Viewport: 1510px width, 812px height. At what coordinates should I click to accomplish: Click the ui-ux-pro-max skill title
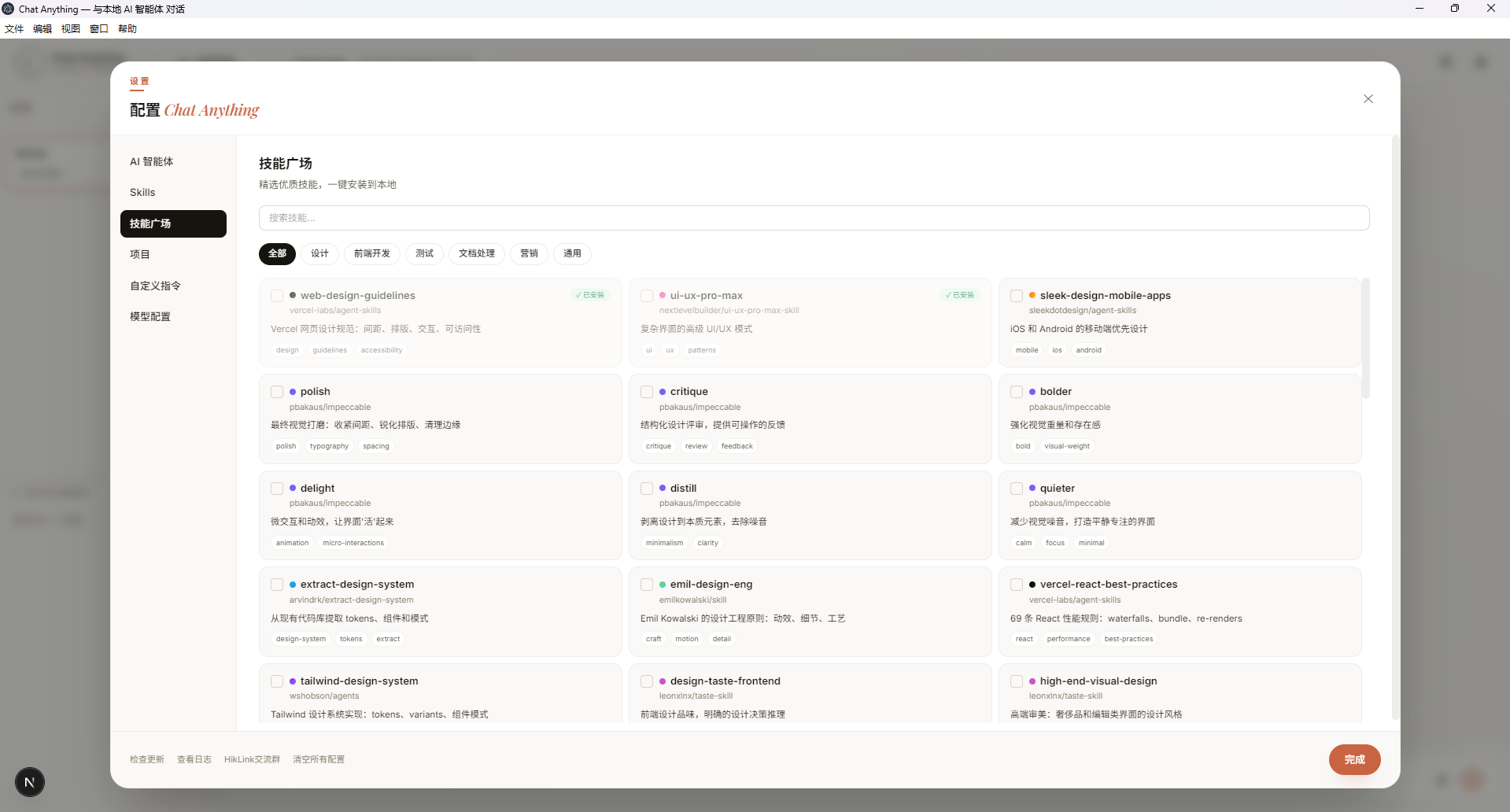point(707,296)
